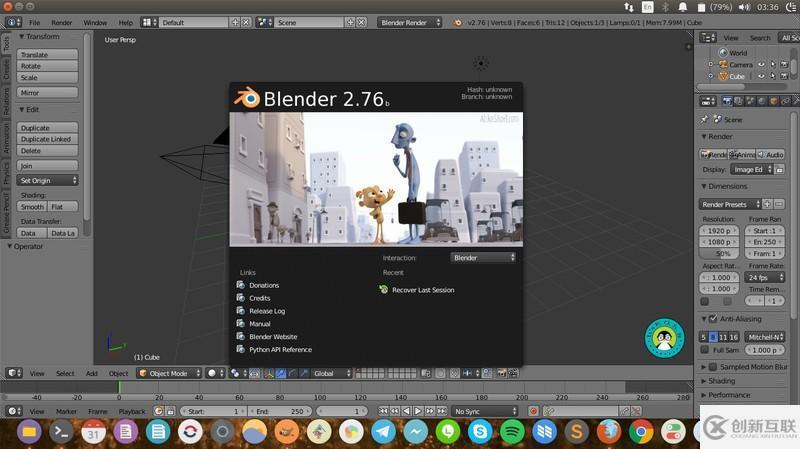This screenshot has width=800, height=449.
Task: Switch to the Physics tab in tool shelf
Action: (5, 175)
